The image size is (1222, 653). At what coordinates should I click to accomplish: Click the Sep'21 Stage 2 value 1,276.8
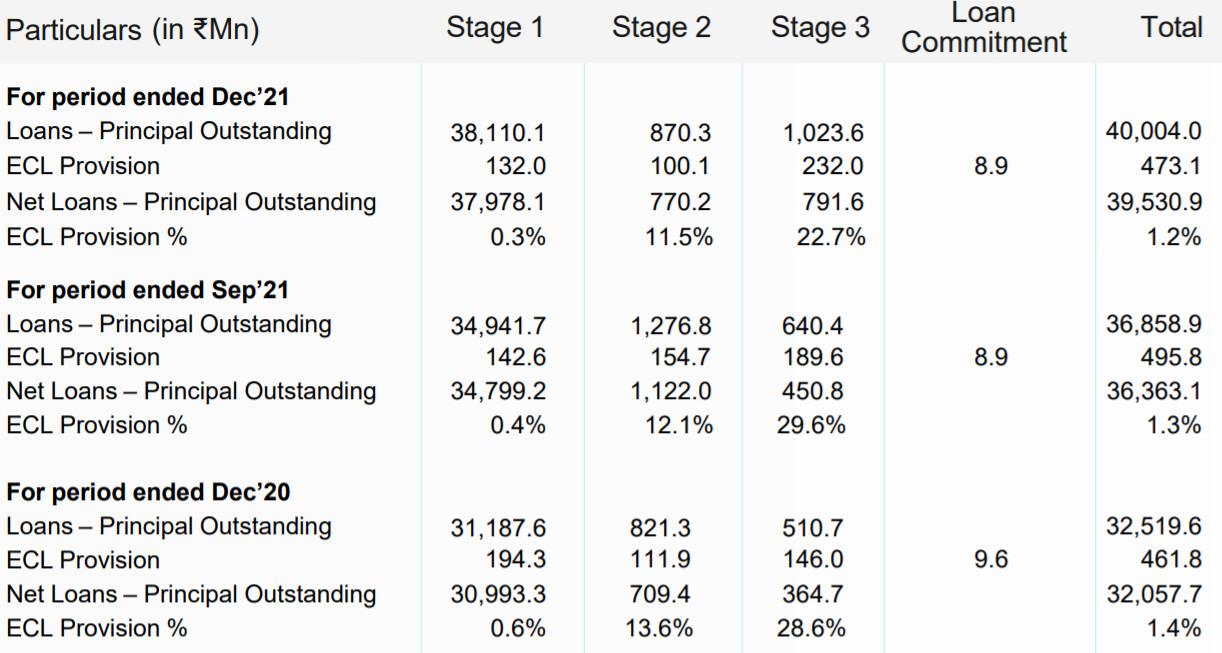tap(671, 326)
